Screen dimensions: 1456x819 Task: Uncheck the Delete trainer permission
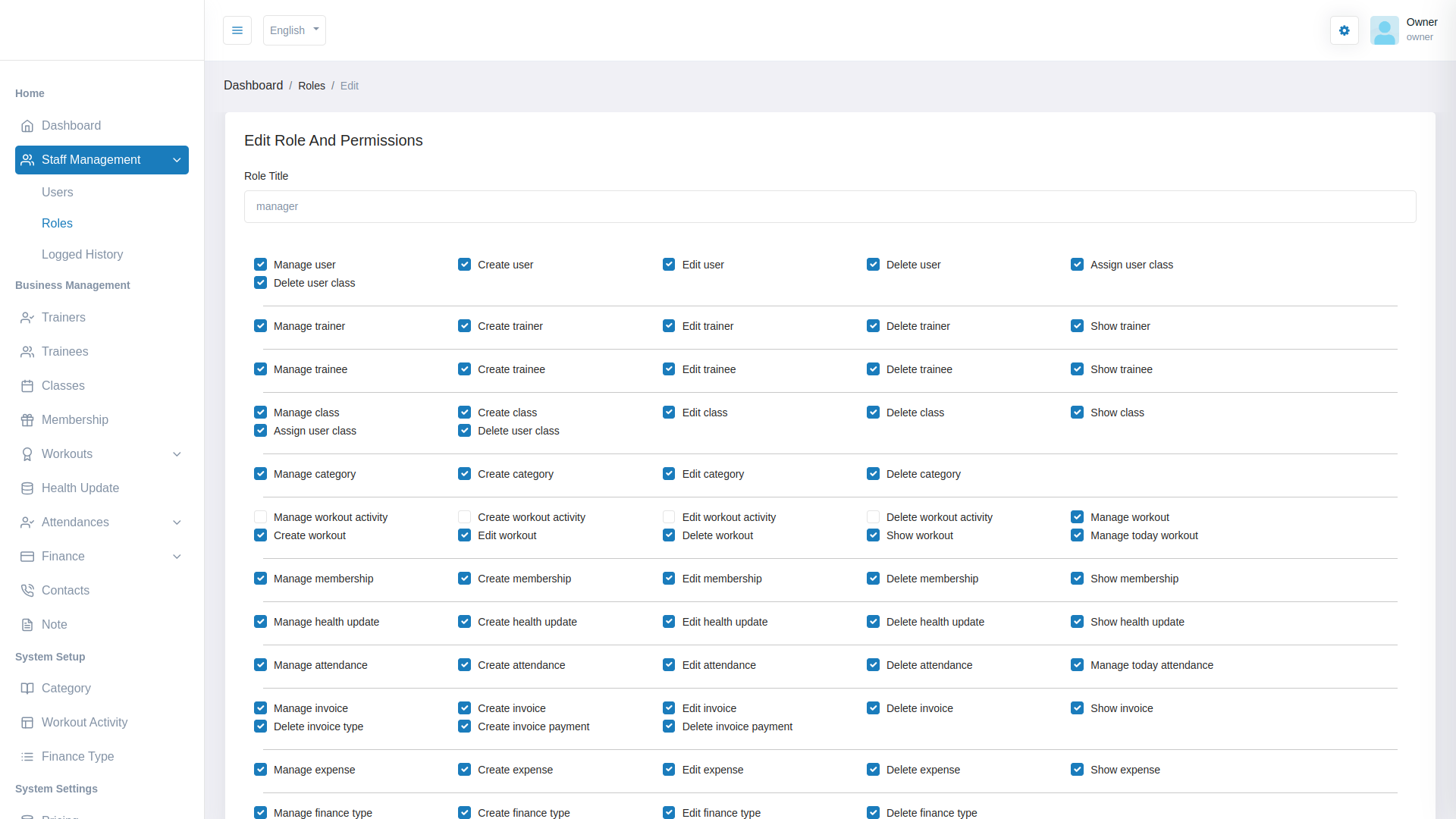(873, 326)
